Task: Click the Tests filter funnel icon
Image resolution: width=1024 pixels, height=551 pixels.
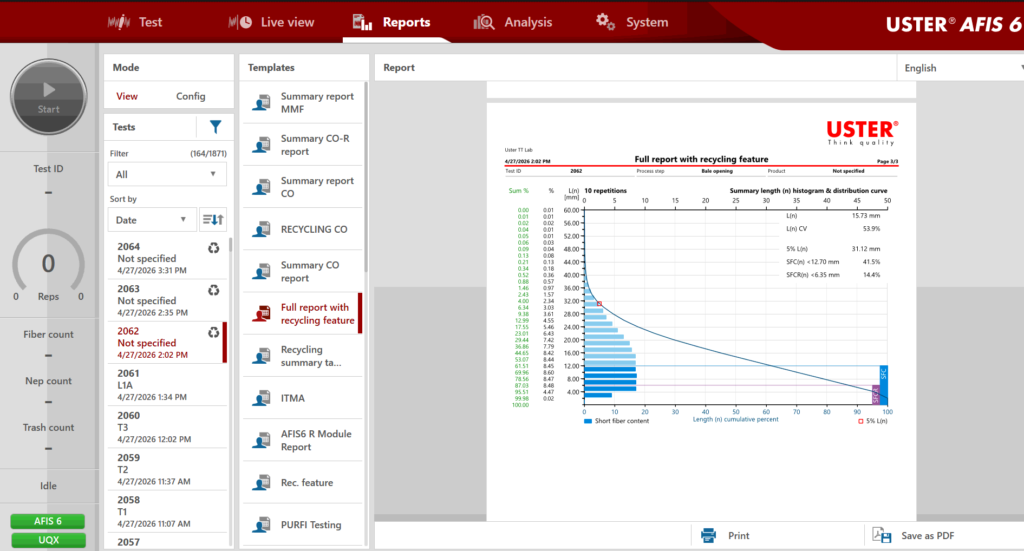Action: (x=215, y=127)
